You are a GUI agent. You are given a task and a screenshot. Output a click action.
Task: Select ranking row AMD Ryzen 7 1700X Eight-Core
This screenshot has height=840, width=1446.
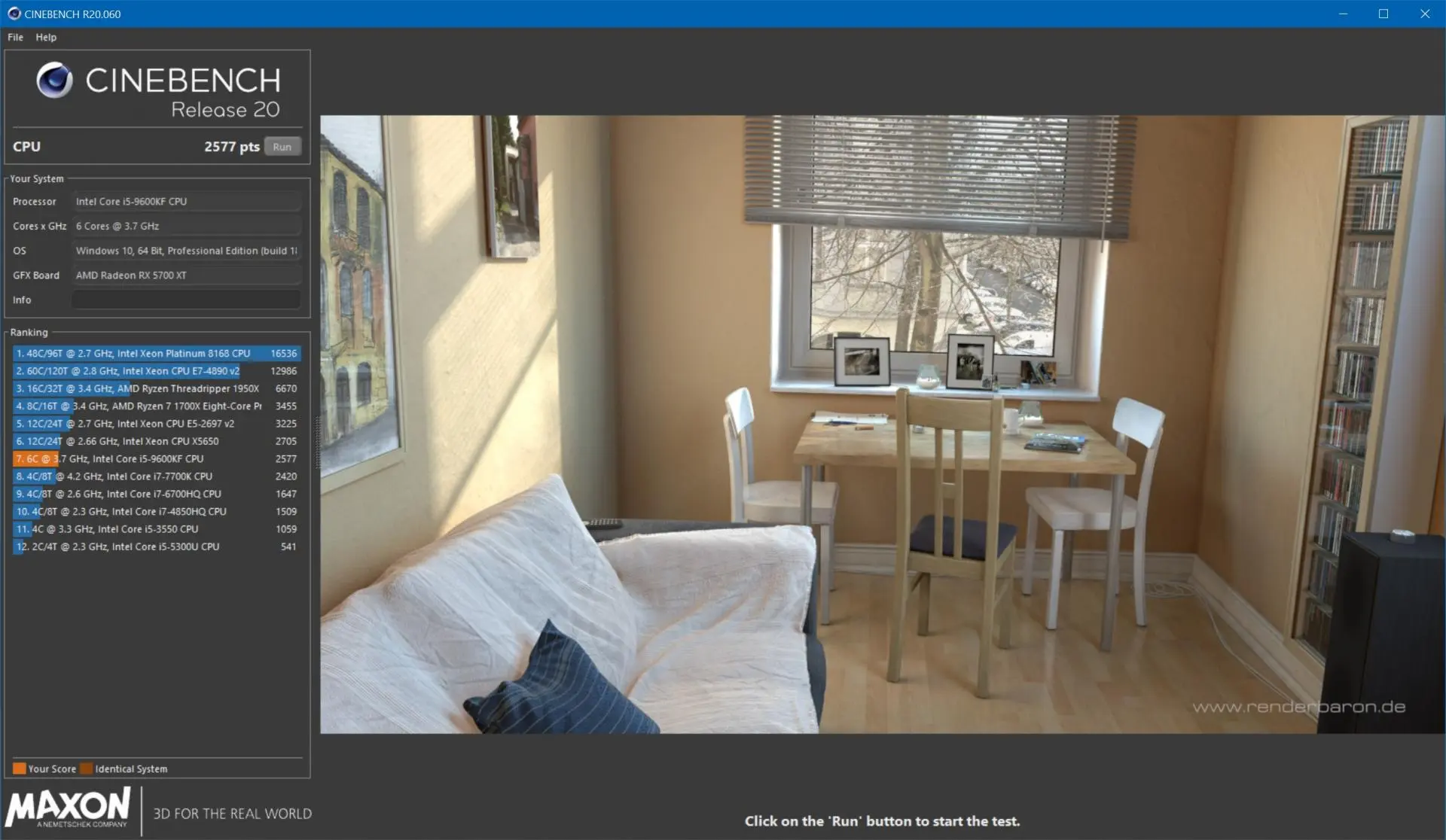tap(157, 406)
